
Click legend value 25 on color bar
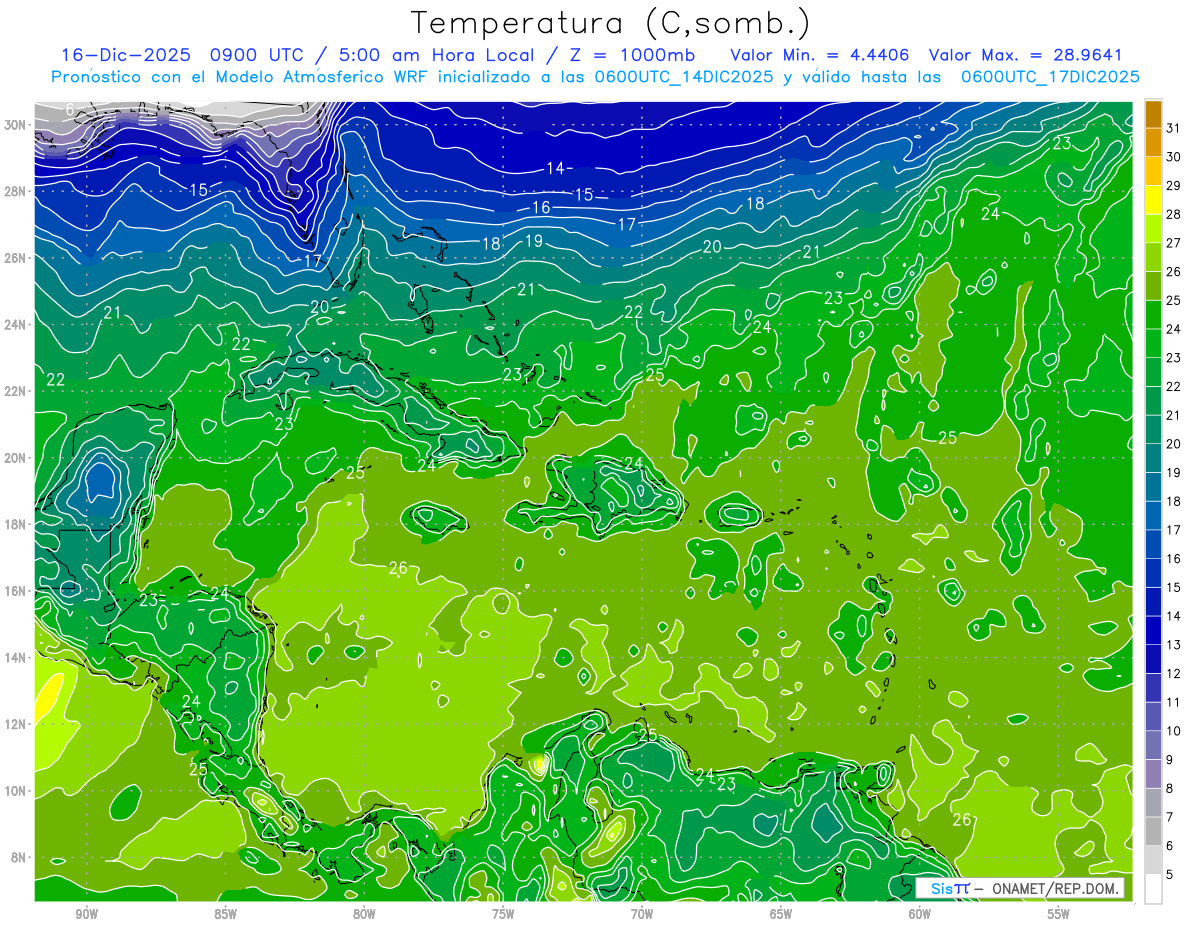click(1174, 300)
